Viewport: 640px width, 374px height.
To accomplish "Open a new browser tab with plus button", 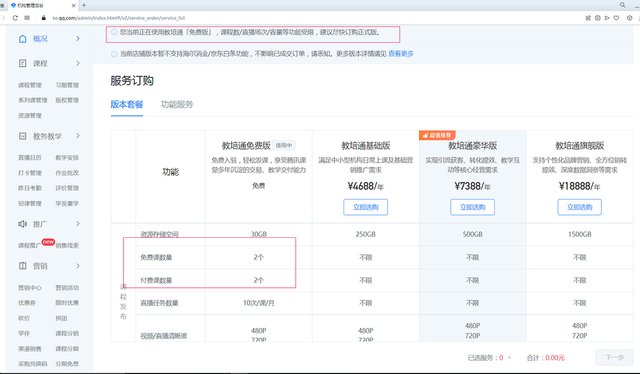I will pos(84,5).
